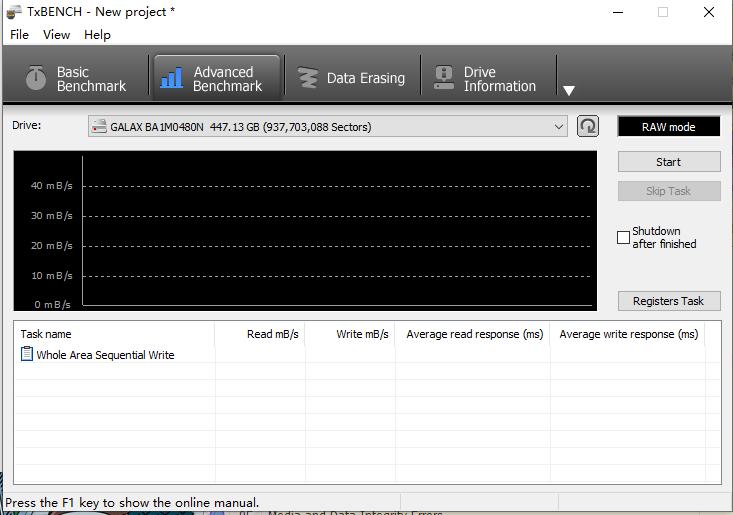
Task: Maximize the TxBENCH window
Action: 662,12
